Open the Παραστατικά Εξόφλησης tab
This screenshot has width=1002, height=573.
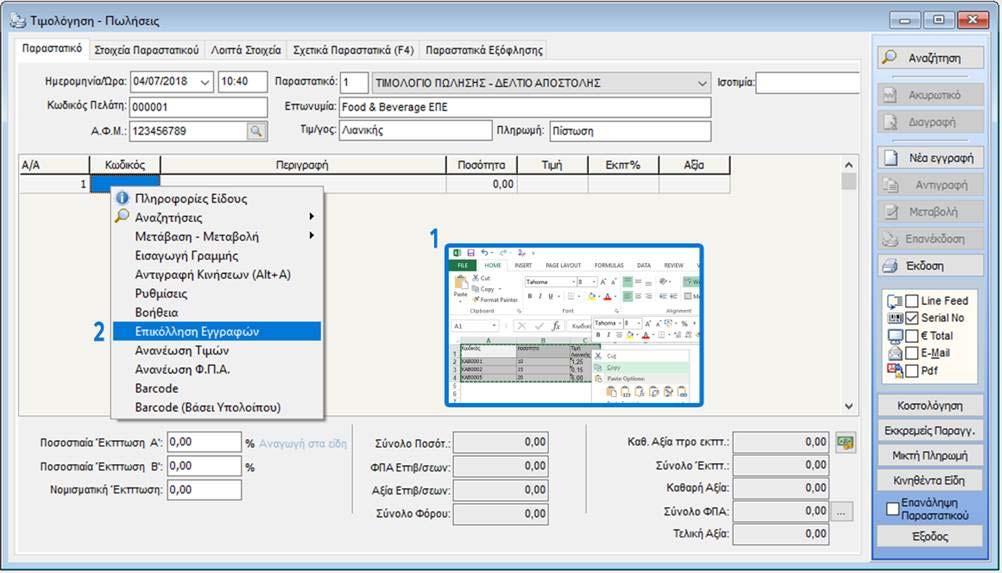pyautogui.click(x=484, y=50)
